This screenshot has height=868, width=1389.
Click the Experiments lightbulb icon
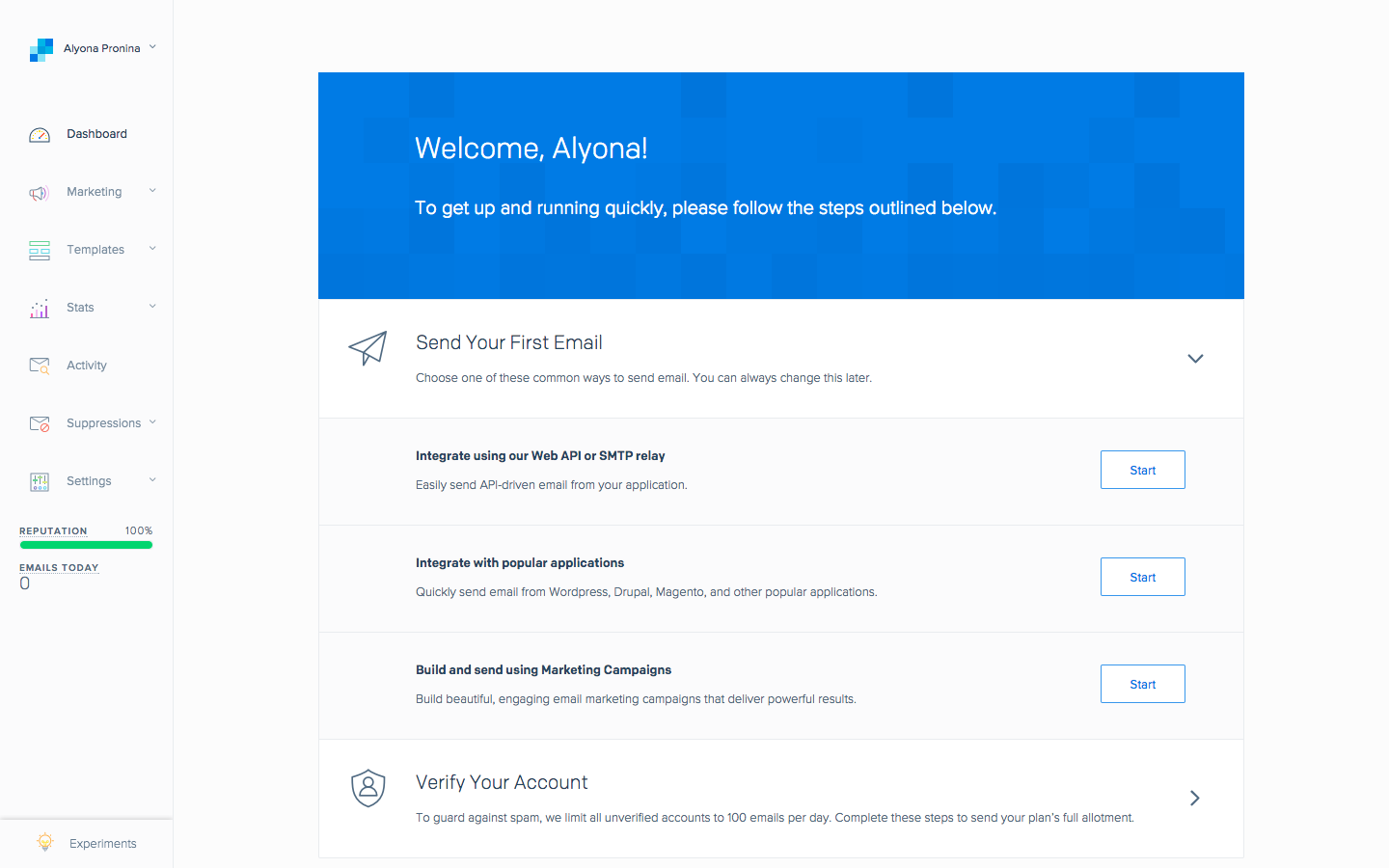tap(44, 842)
